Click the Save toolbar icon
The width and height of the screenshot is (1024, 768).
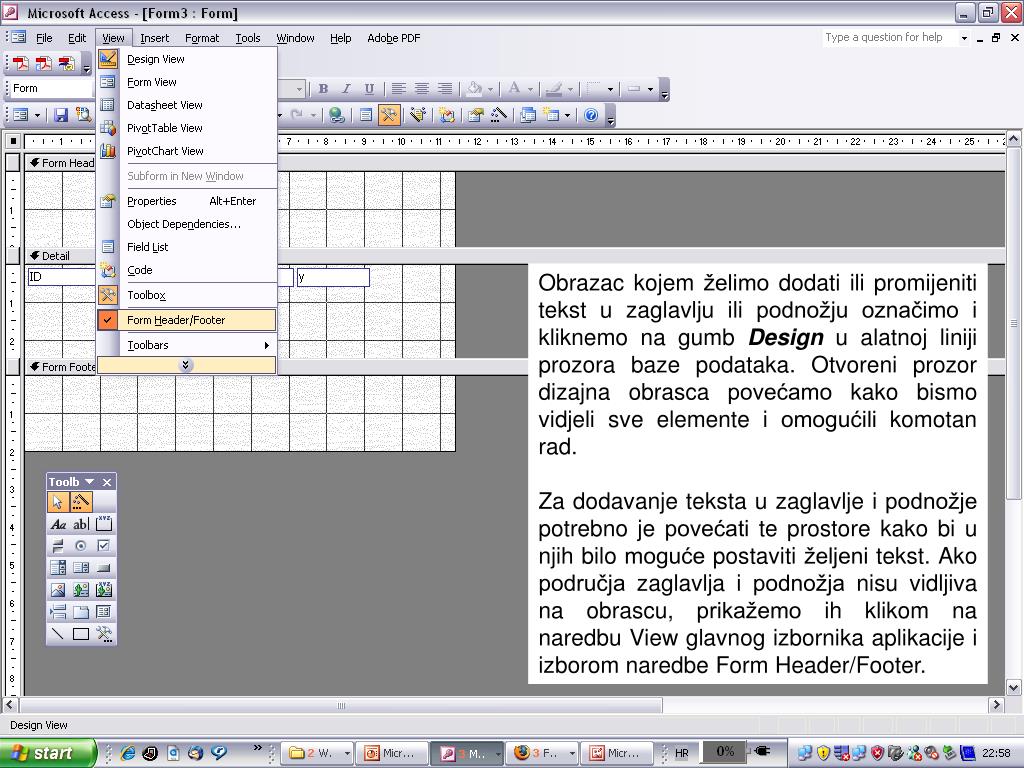[61, 116]
